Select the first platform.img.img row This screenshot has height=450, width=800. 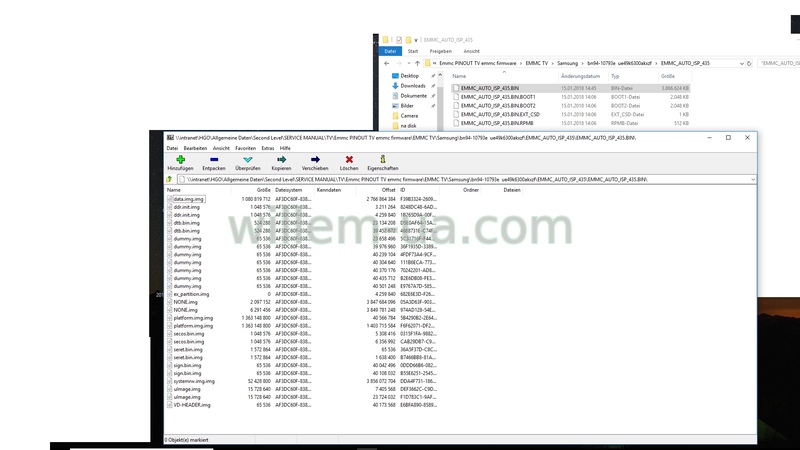[302, 318]
